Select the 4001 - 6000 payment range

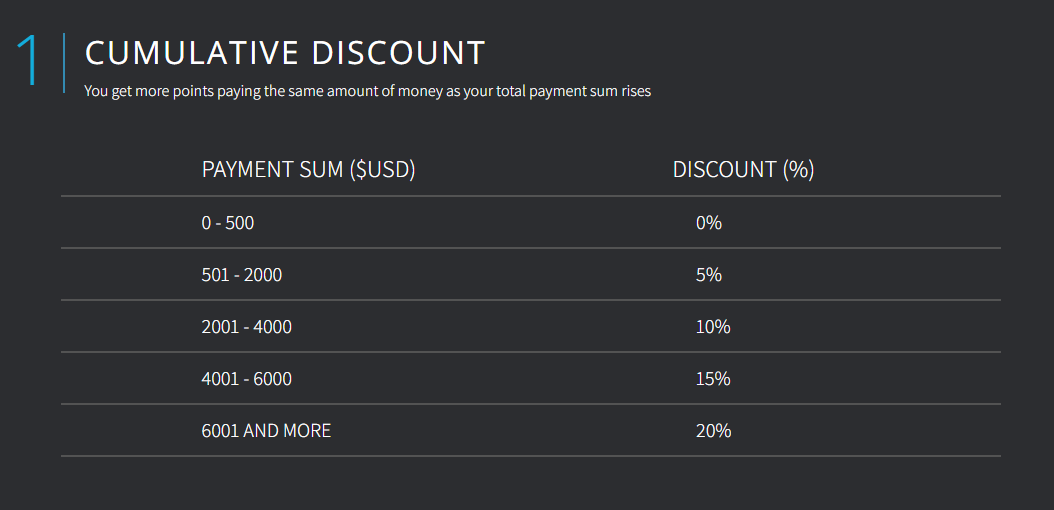247,379
